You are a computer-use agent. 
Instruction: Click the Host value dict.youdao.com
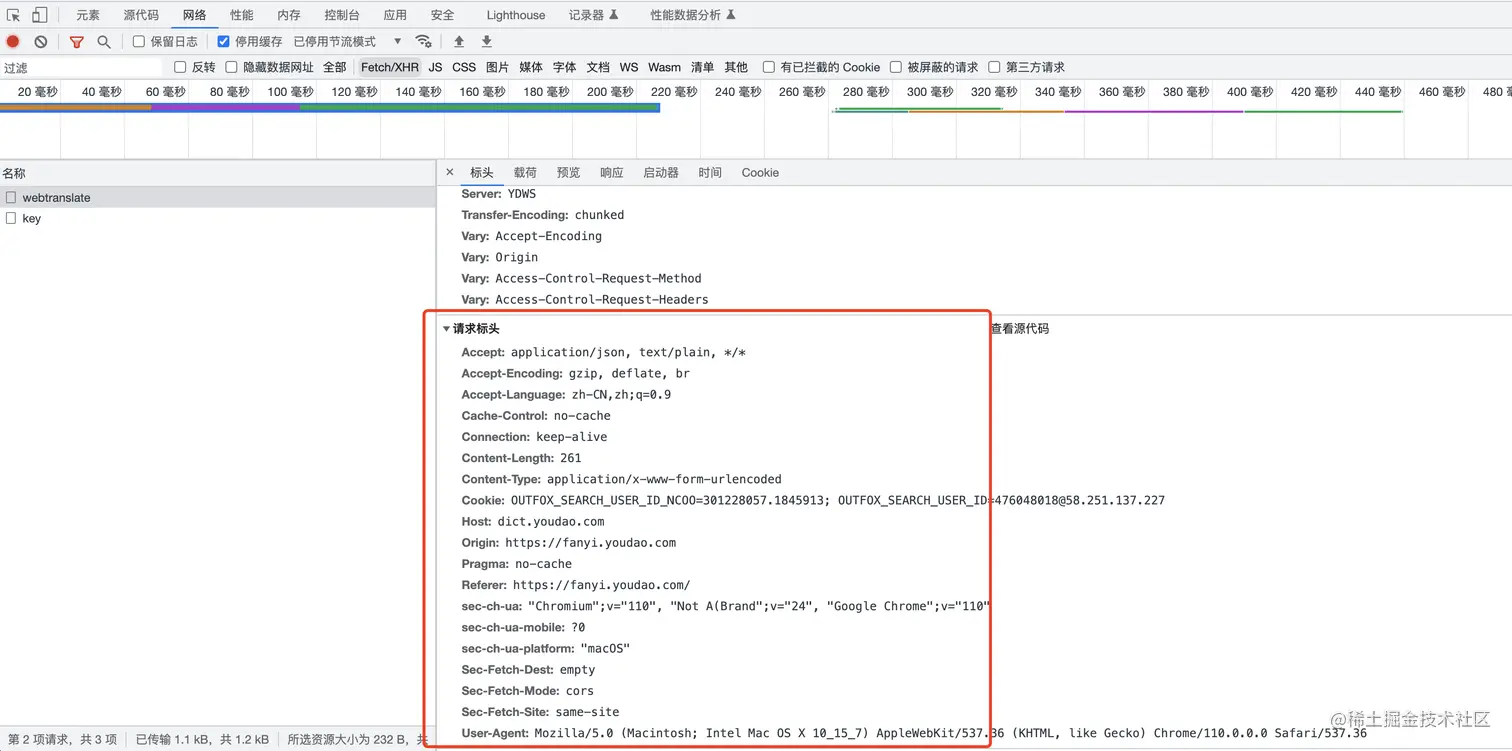point(551,521)
